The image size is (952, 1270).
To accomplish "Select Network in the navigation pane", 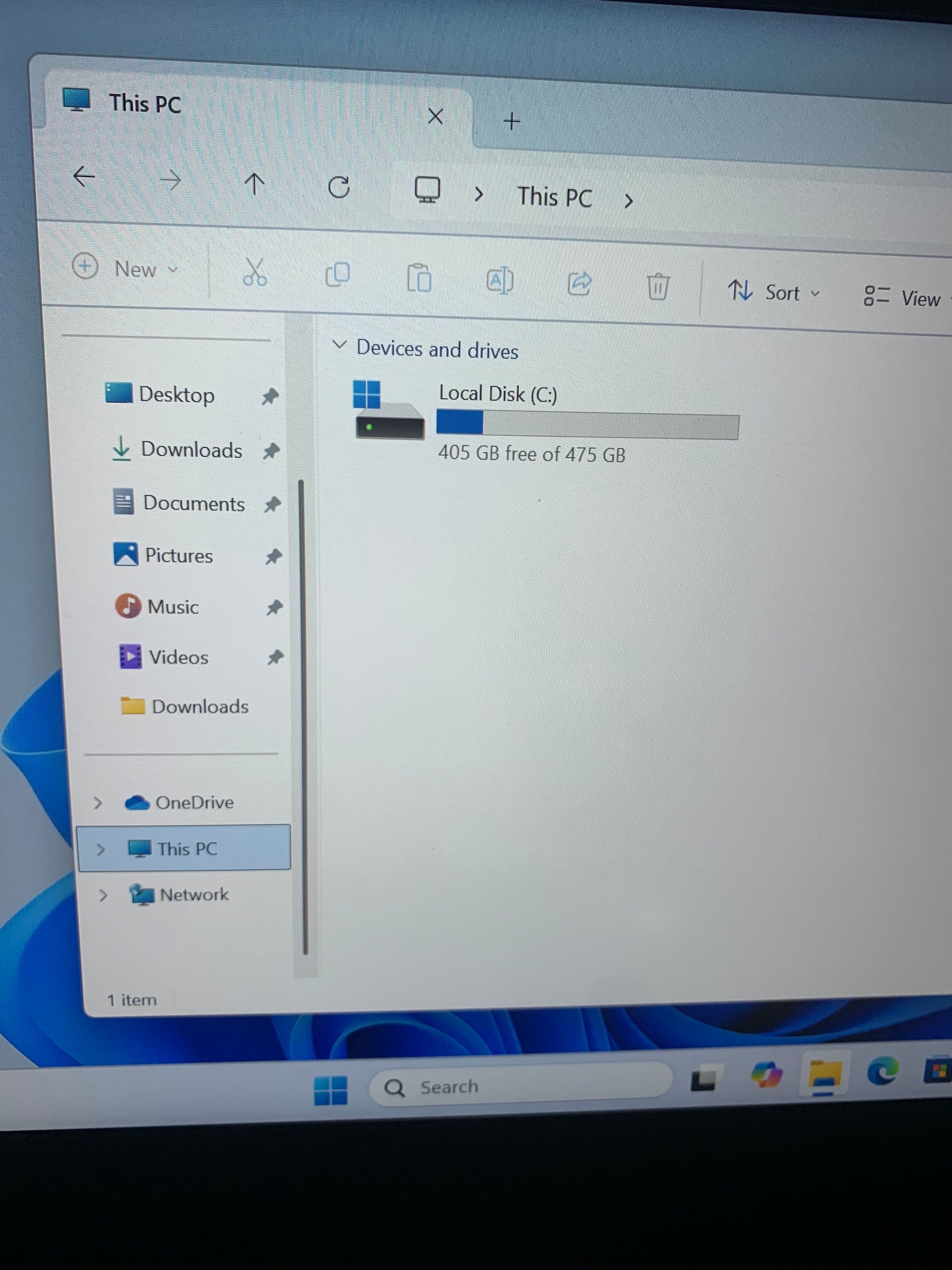I will [x=179, y=895].
